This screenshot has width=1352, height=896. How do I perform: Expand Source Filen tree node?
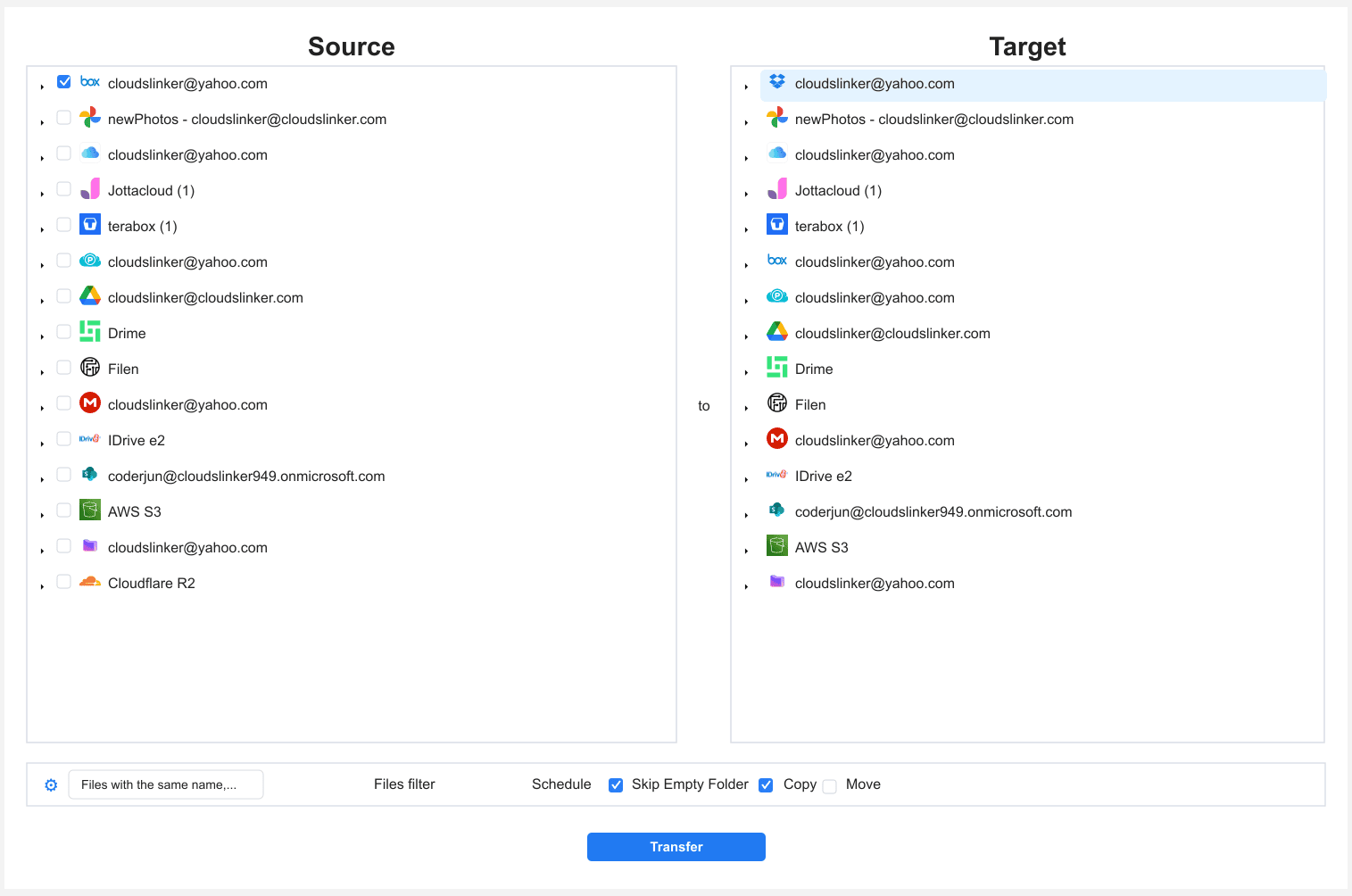42,372
